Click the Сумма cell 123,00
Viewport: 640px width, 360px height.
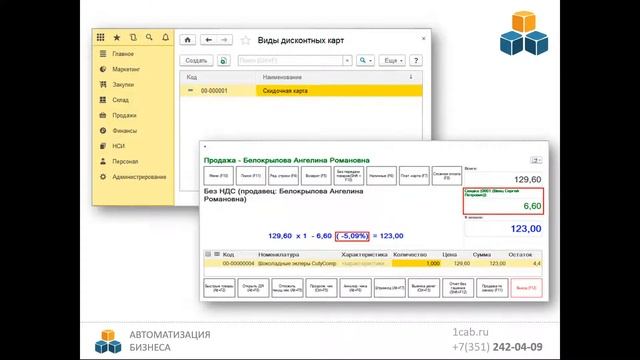[x=498, y=264]
